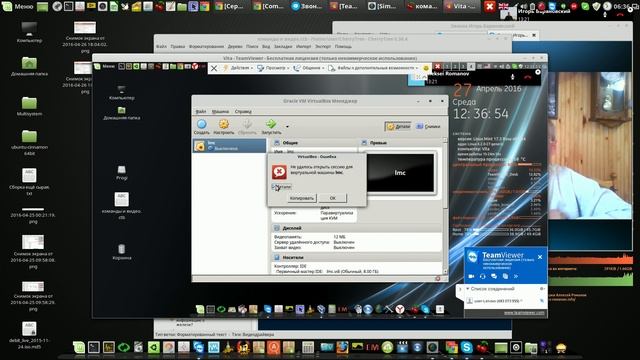
Task: Open the Справка menu in VirtualBox
Action: (x=243, y=111)
